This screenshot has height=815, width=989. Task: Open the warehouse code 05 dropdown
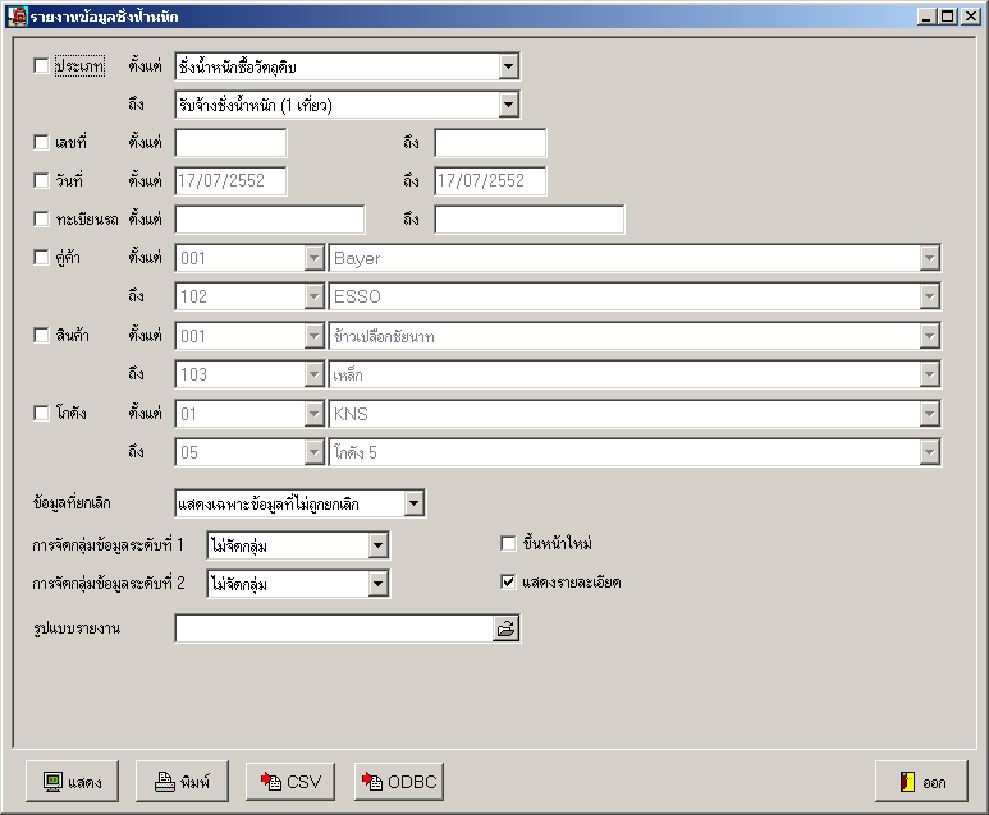click(314, 452)
